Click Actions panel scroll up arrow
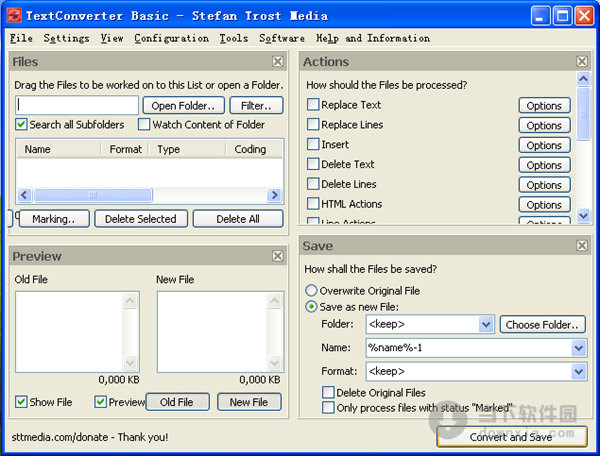Screen dimensions: 600x456 583,79
